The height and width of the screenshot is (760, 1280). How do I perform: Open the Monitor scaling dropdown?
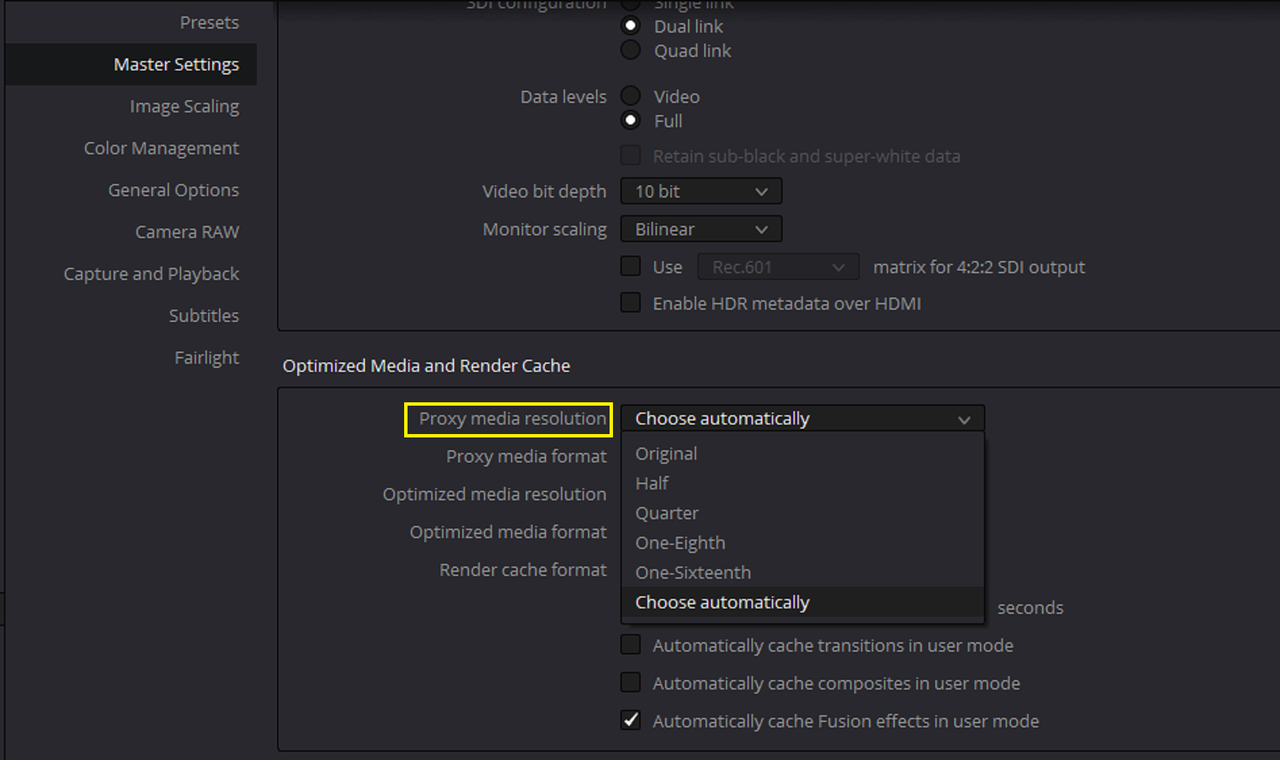(701, 229)
